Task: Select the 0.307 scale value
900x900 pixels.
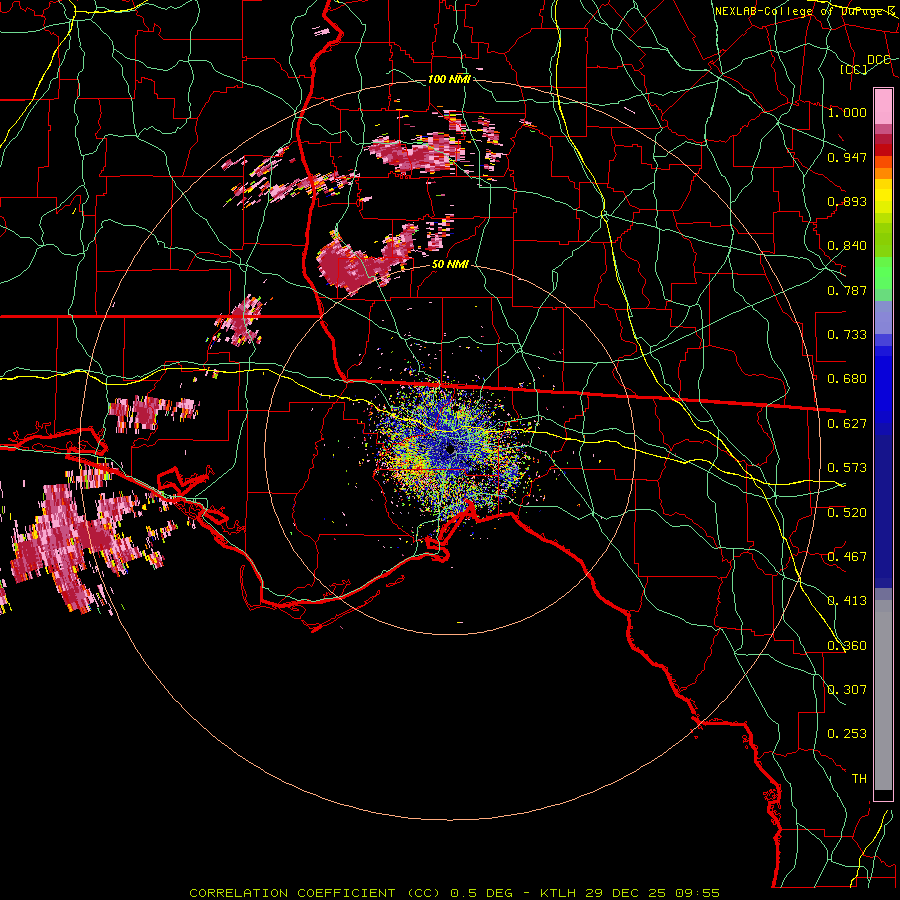Action: [x=847, y=690]
